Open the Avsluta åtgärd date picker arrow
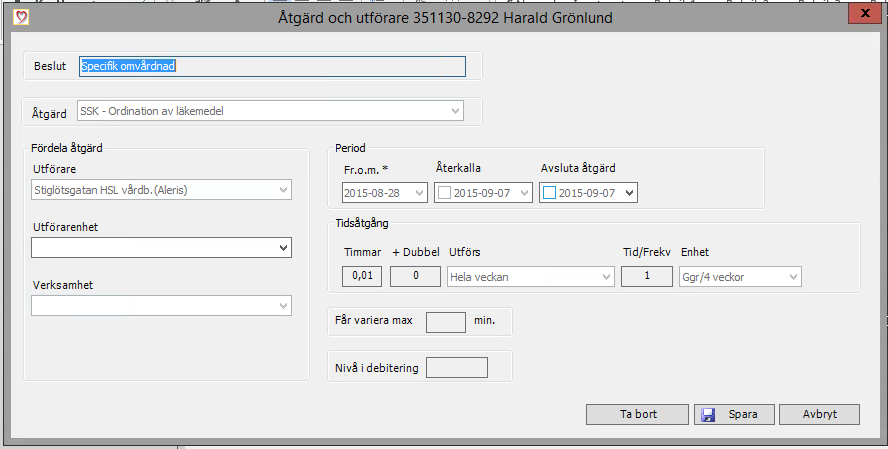The width and height of the screenshot is (888, 449). coord(630,193)
